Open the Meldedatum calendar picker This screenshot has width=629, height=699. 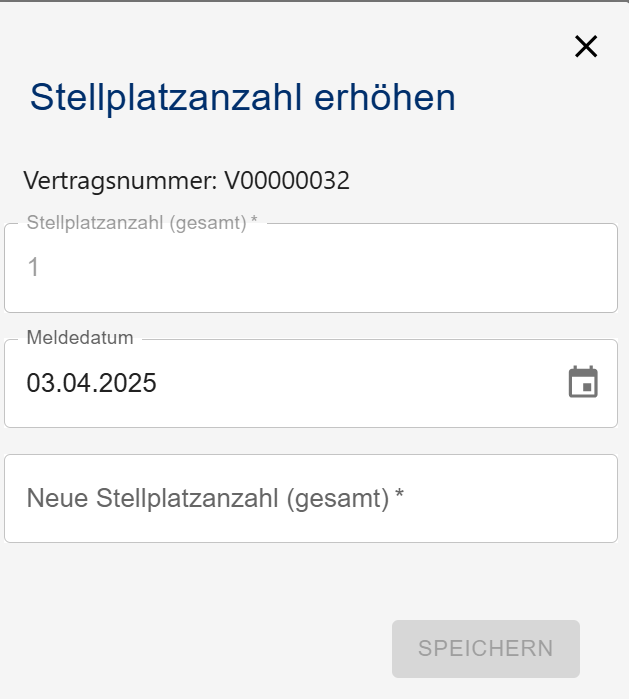click(583, 382)
